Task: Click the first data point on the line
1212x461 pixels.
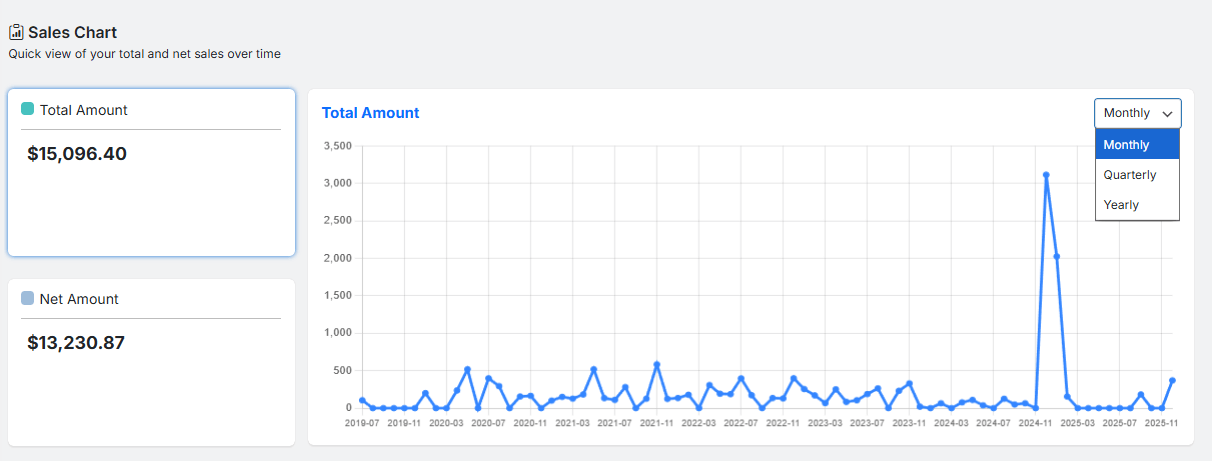Action: [x=362, y=400]
